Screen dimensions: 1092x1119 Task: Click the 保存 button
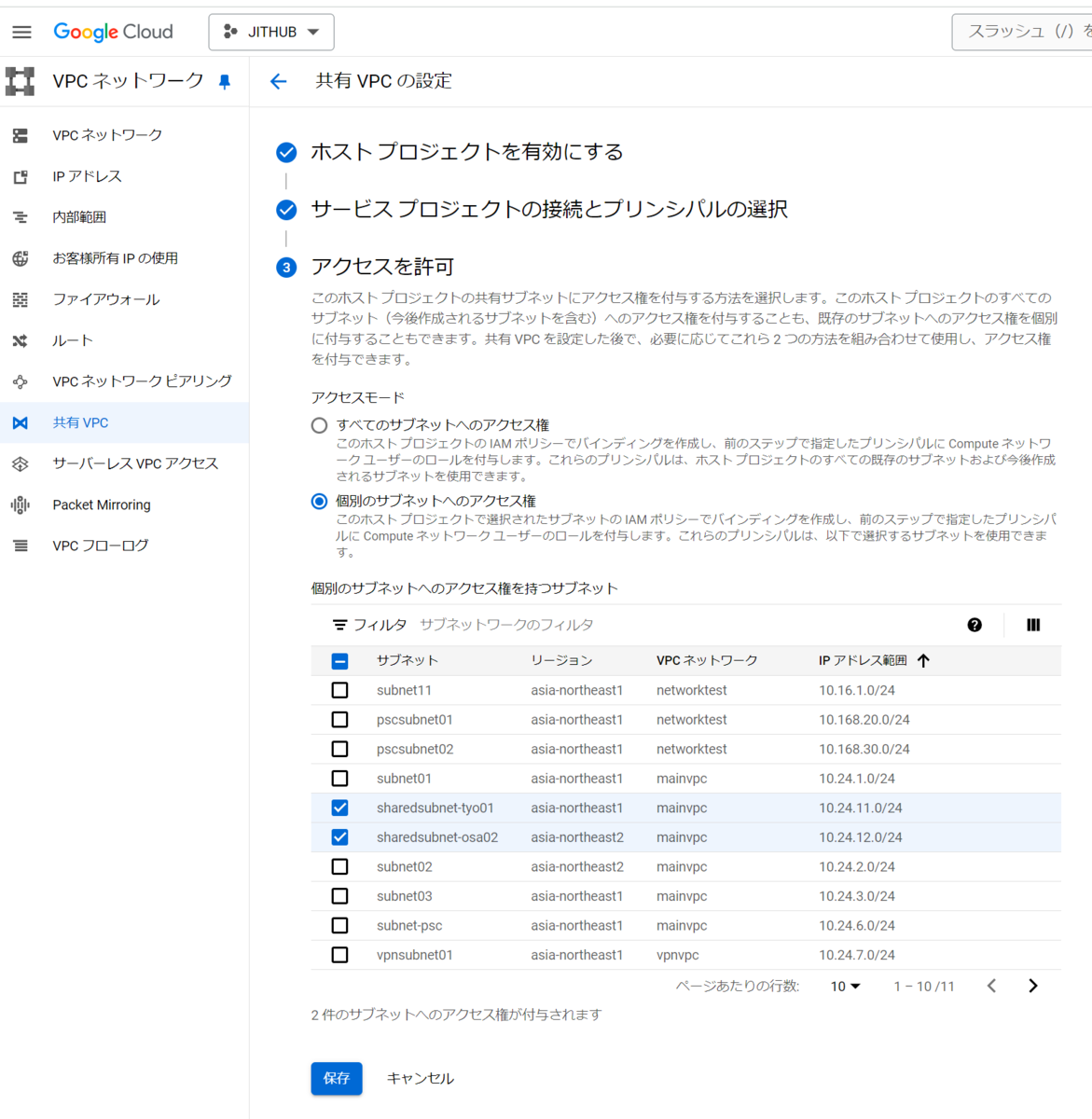click(336, 1078)
